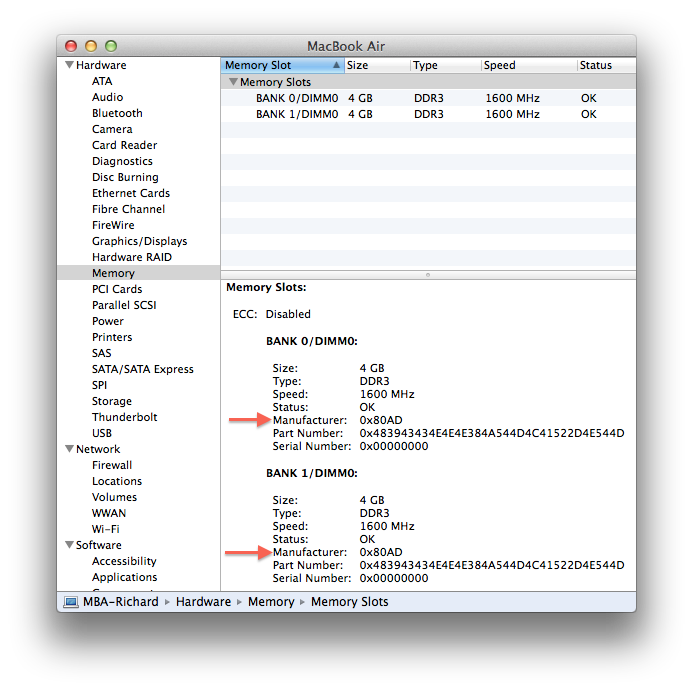Select Thunderbolt in the sidebar
This screenshot has width=693, height=691.
click(125, 417)
